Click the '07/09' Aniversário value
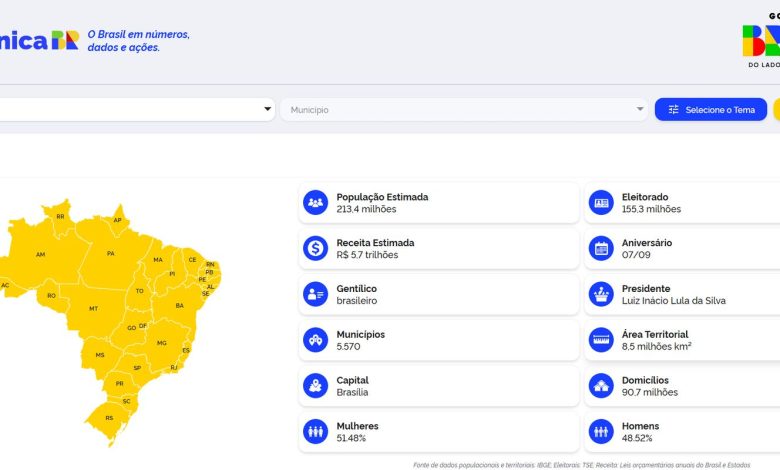The width and height of the screenshot is (780, 470). click(636, 255)
